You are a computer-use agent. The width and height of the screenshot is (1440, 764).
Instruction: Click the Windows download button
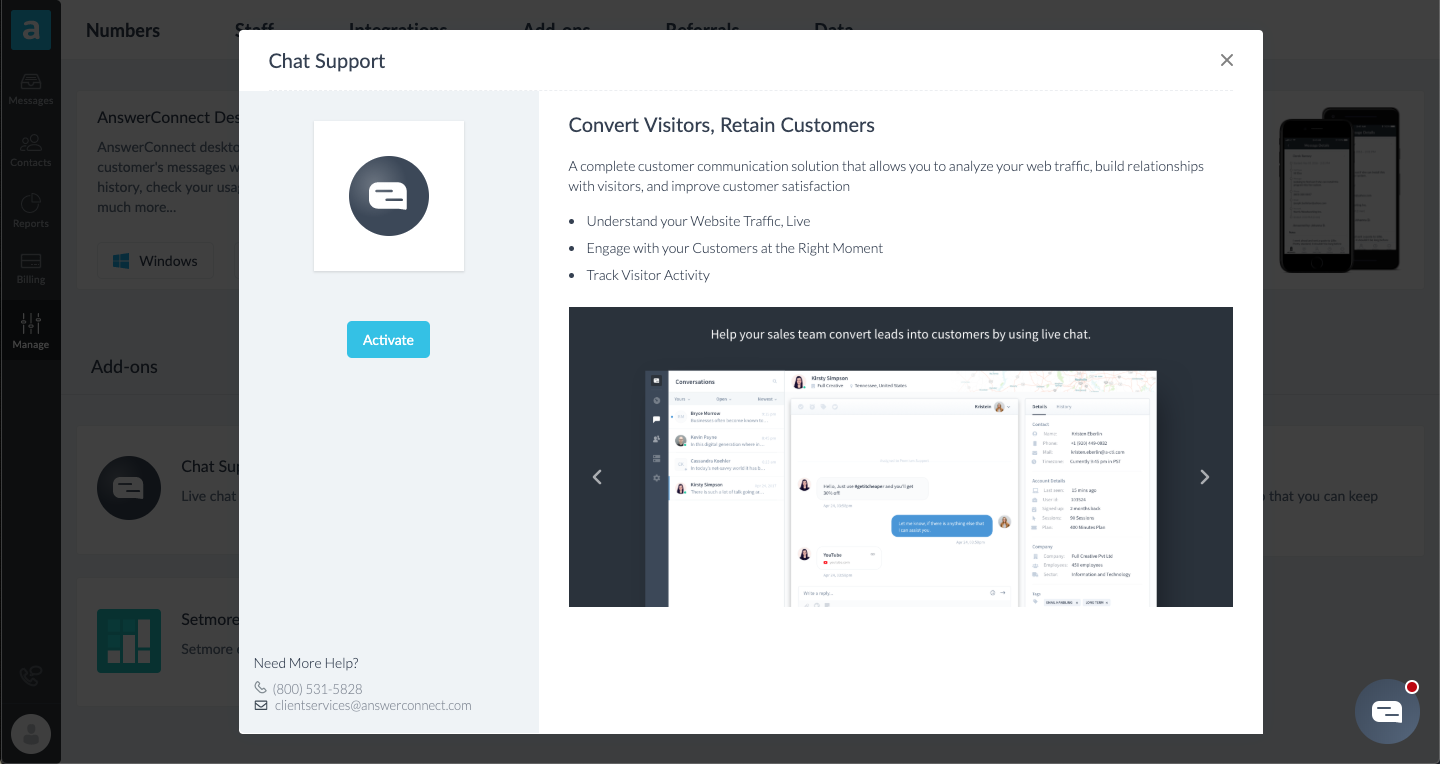[x=155, y=261]
